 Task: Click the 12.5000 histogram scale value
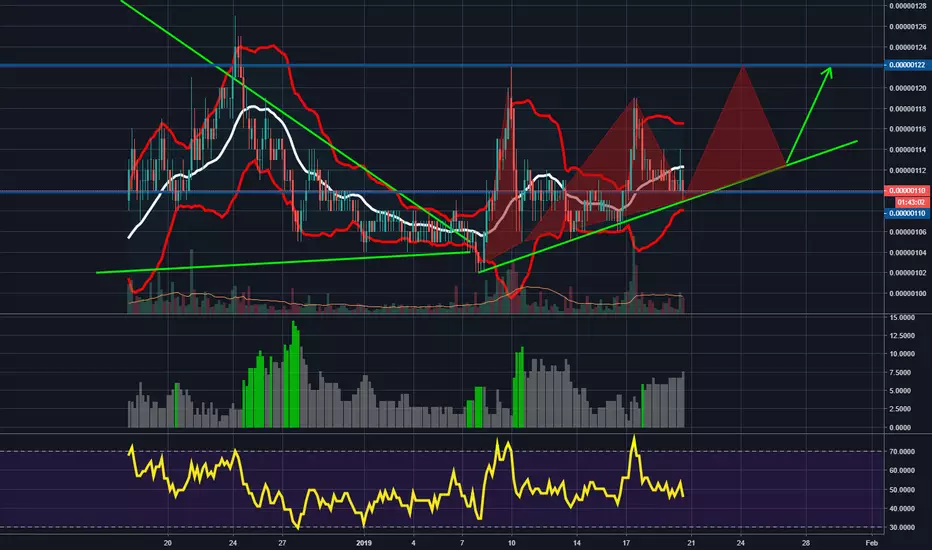click(x=902, y=336)
